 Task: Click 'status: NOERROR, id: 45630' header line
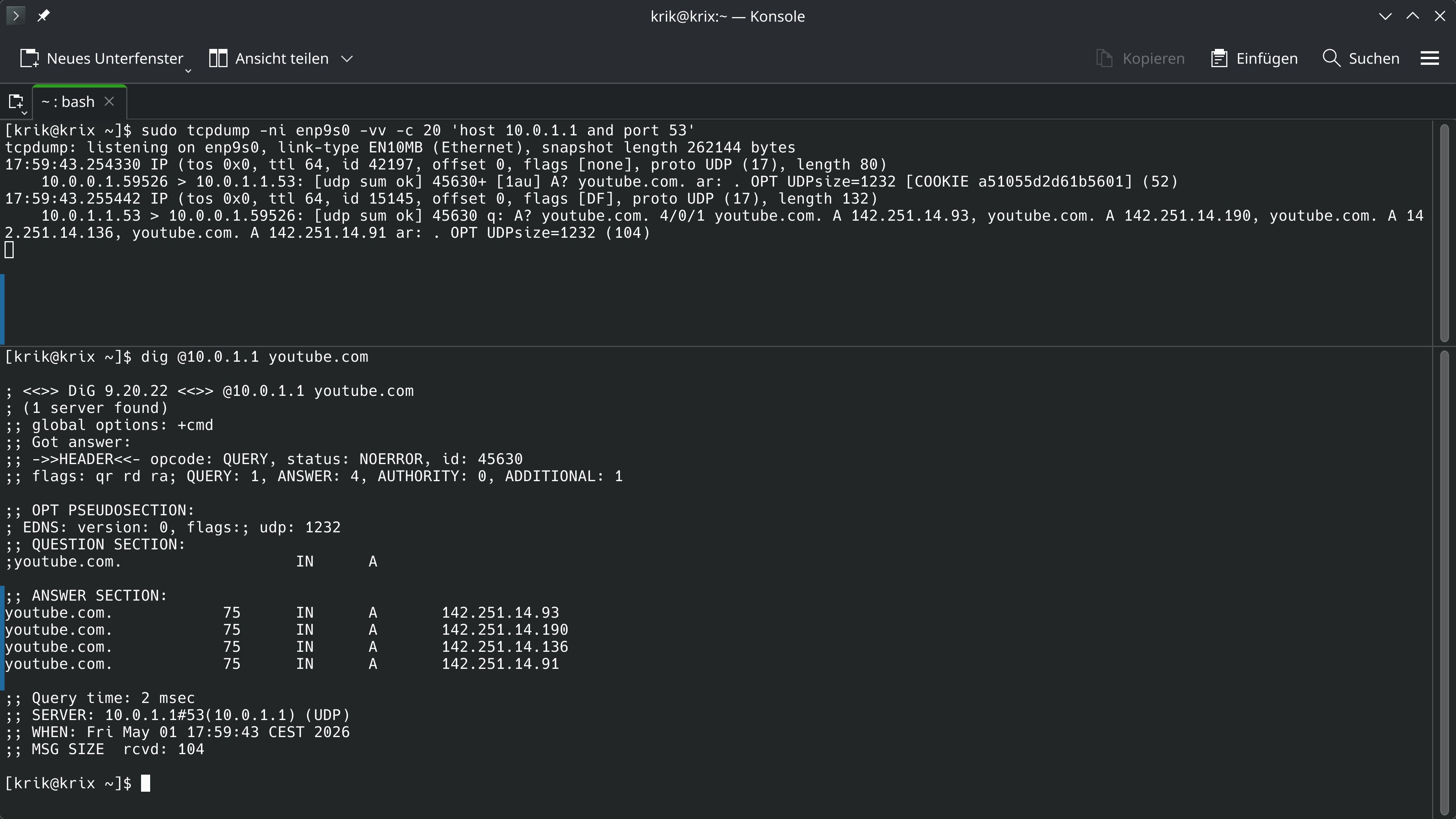point(264,459)
